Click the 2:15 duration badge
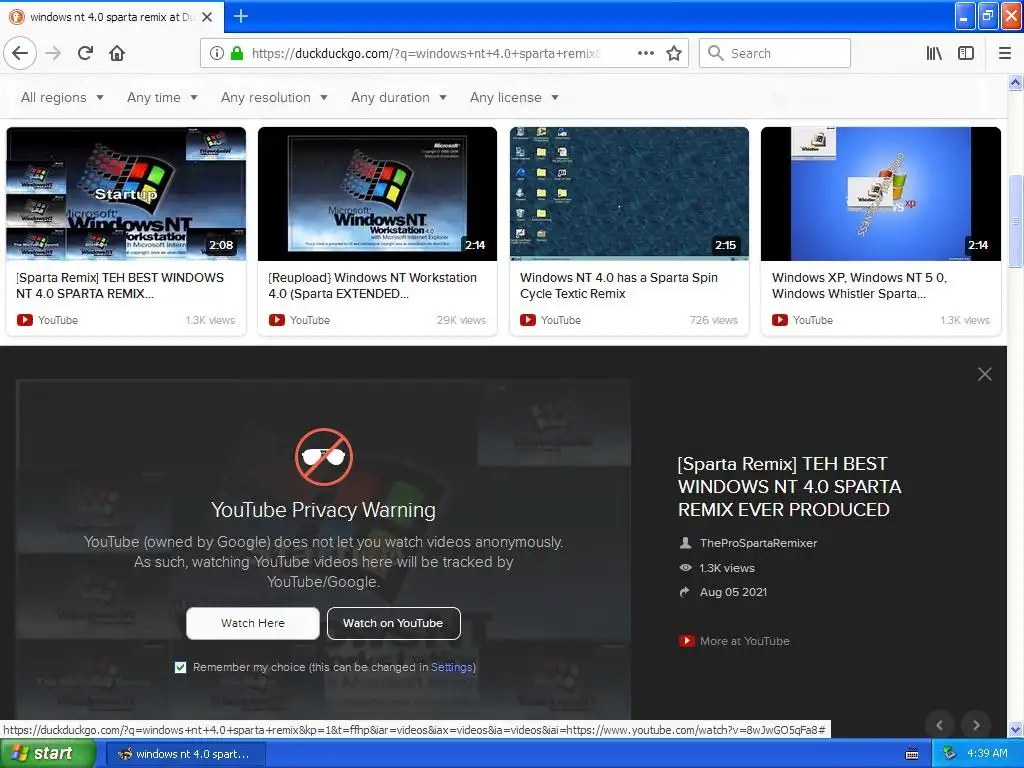 [725, 245]
